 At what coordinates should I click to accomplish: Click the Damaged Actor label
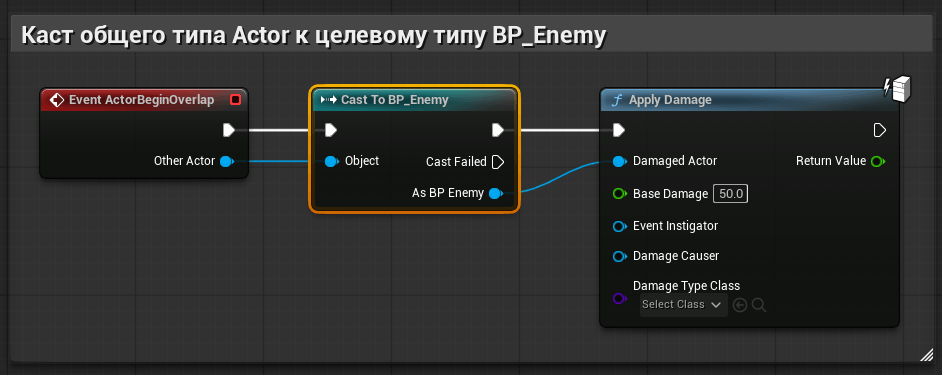pos(675,161)
